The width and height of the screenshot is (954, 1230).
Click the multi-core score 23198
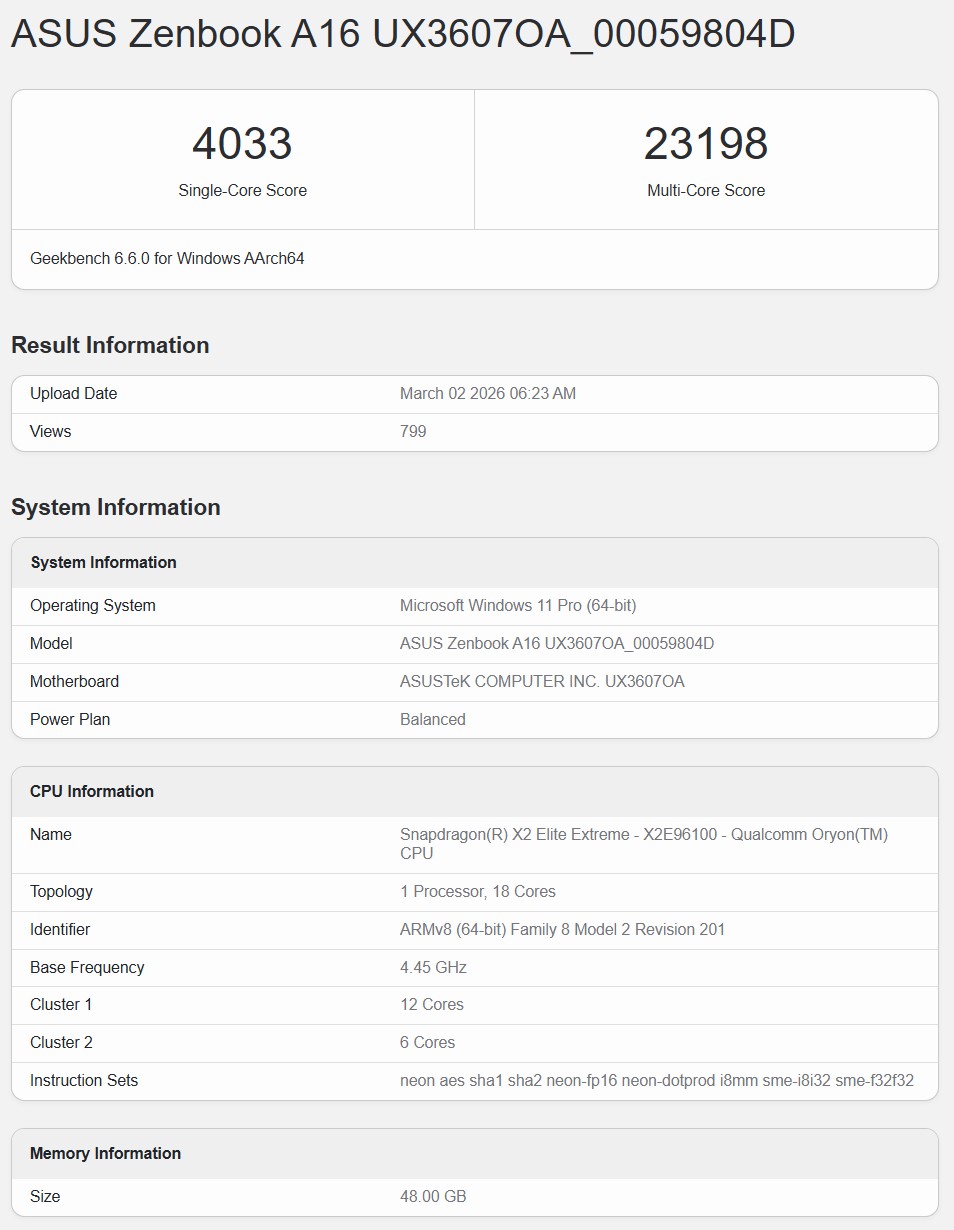pyautogui.click(x=705, y=143)
